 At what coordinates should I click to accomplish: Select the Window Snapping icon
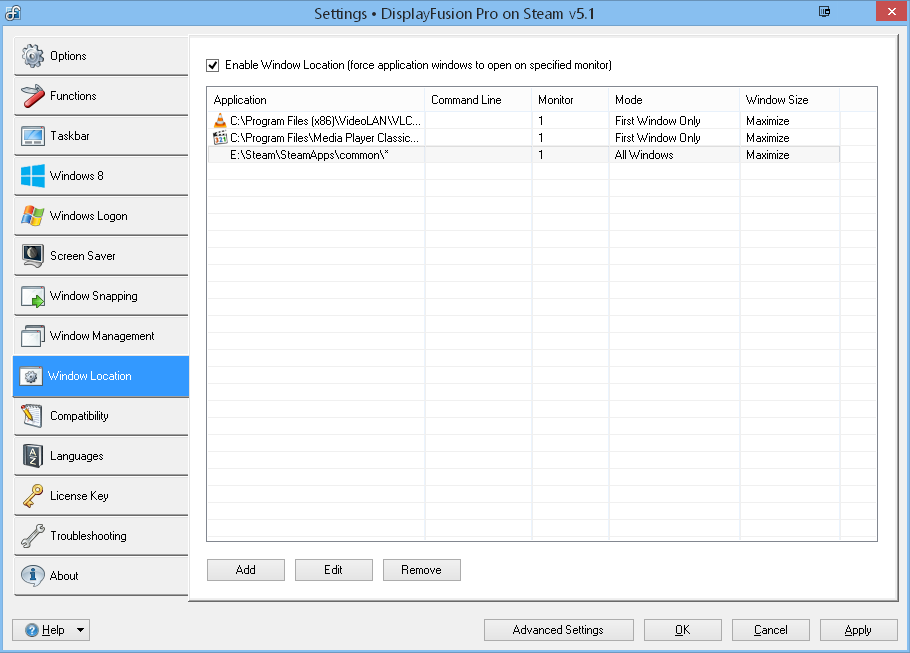tap(33, 296)
